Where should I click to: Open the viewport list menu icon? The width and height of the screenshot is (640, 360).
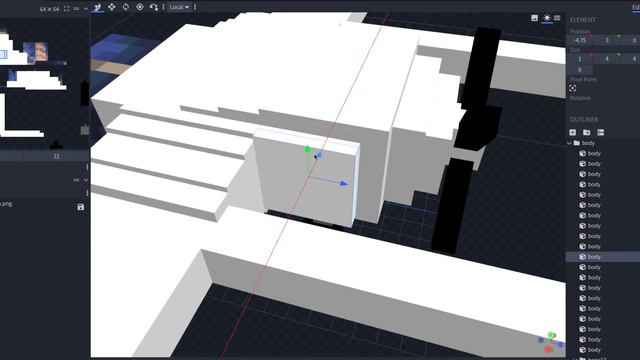(557, 18)
